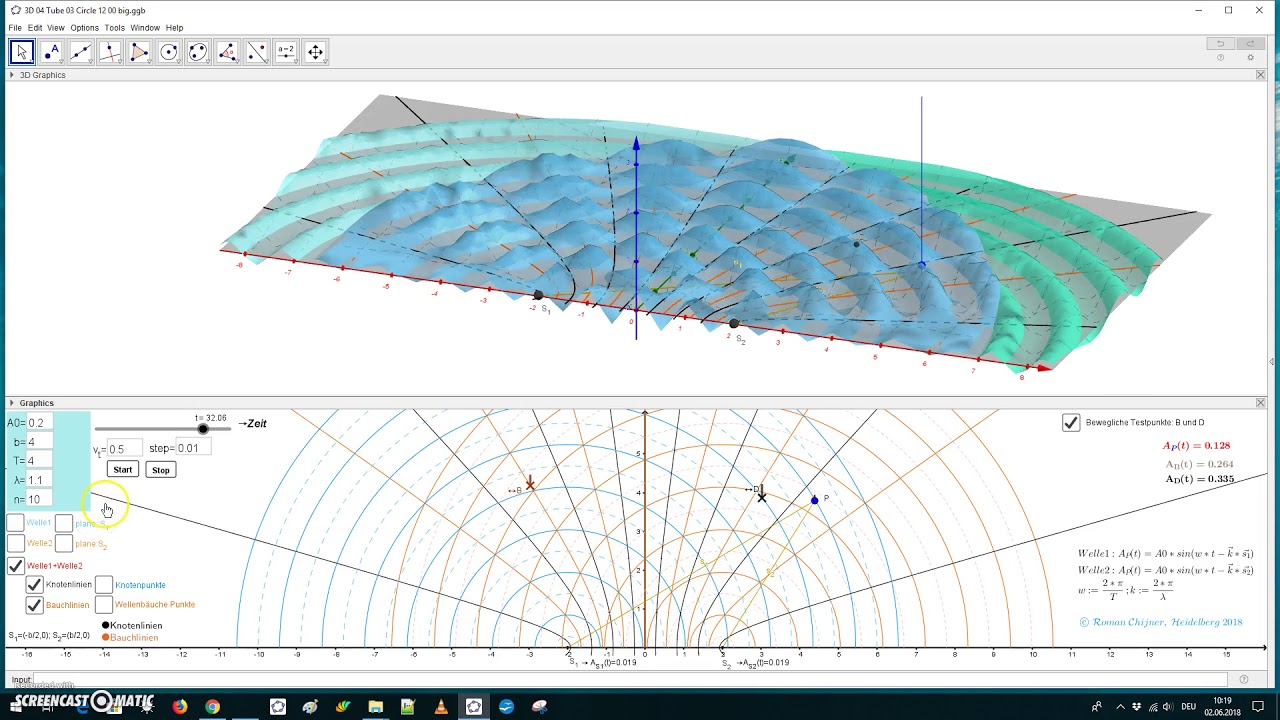Open the Window menu
Screen dimensions: 1280x720
[x=145, y=28]
